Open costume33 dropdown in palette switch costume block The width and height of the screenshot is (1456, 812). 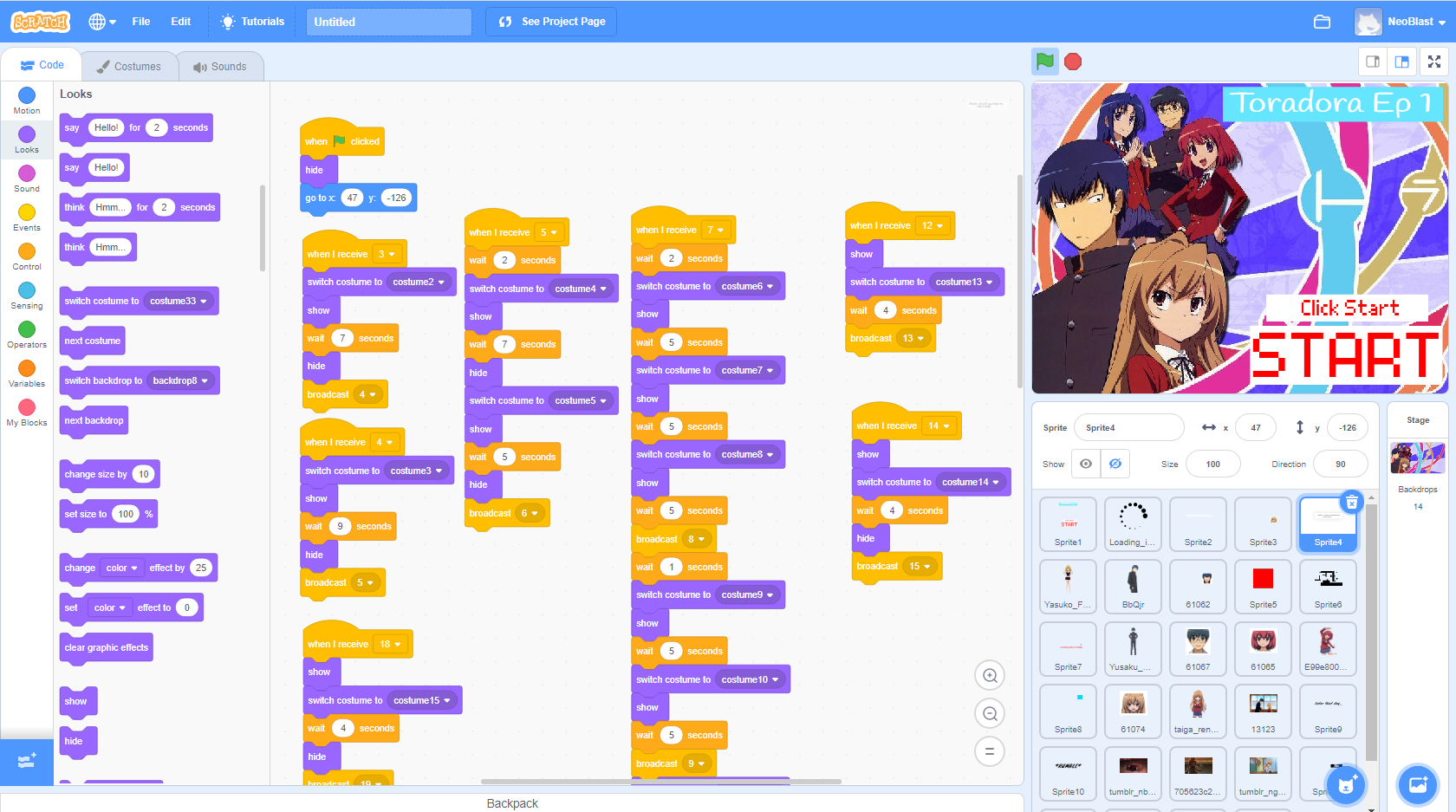(x=178, y=302)
